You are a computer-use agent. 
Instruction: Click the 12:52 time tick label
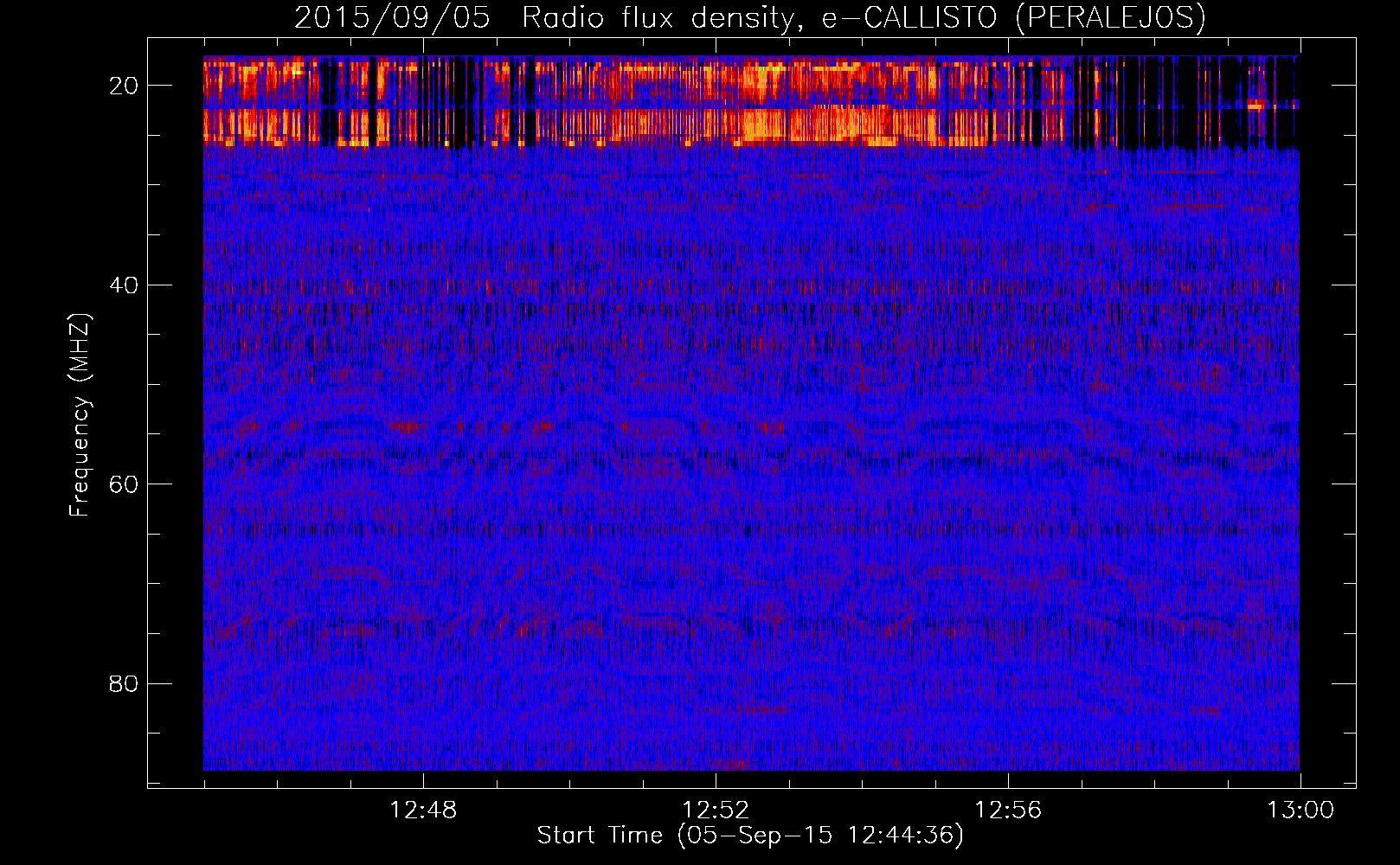[716, 811]
